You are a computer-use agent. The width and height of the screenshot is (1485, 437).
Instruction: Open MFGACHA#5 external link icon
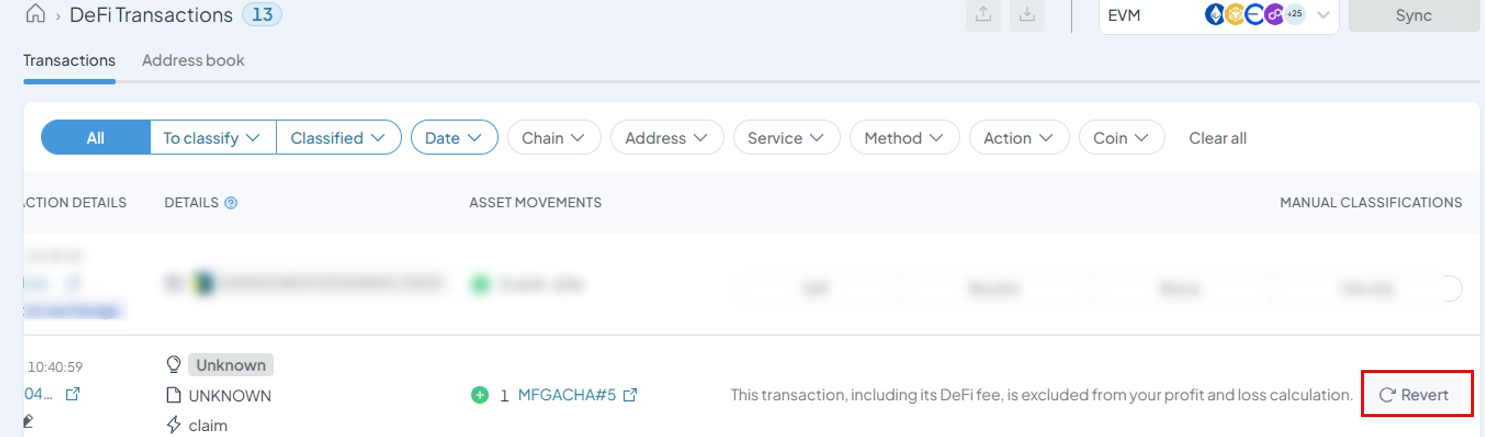coord(630,395)
